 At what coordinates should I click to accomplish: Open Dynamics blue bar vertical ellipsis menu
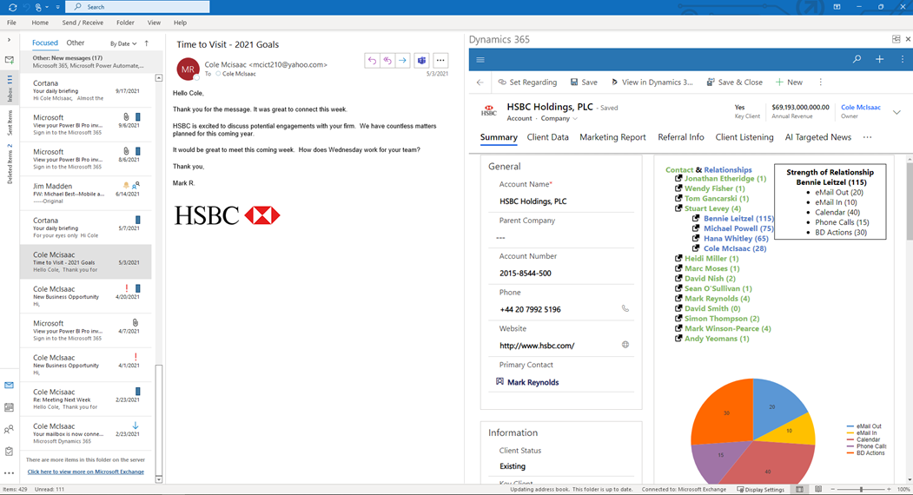pos(902,59)
